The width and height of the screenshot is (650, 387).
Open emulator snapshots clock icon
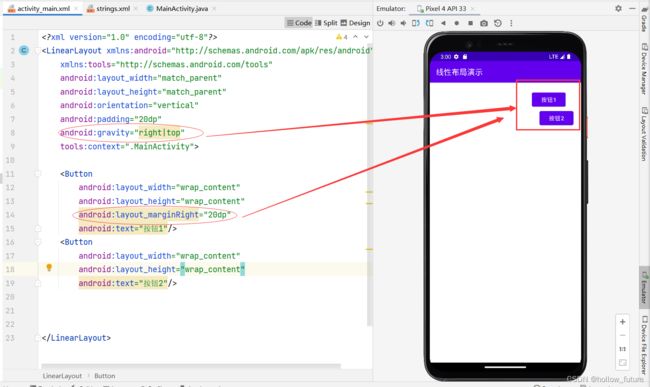point(498,23)
